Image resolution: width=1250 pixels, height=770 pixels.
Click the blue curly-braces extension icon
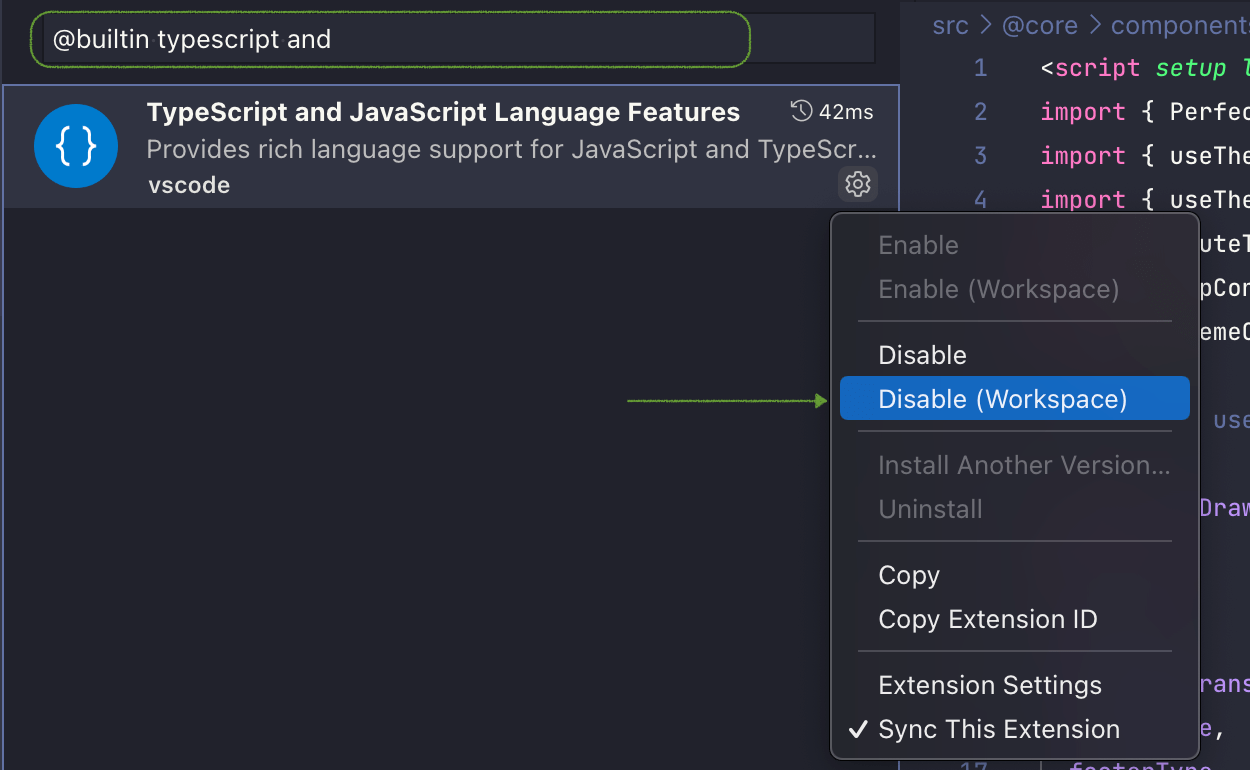(76, 146)
